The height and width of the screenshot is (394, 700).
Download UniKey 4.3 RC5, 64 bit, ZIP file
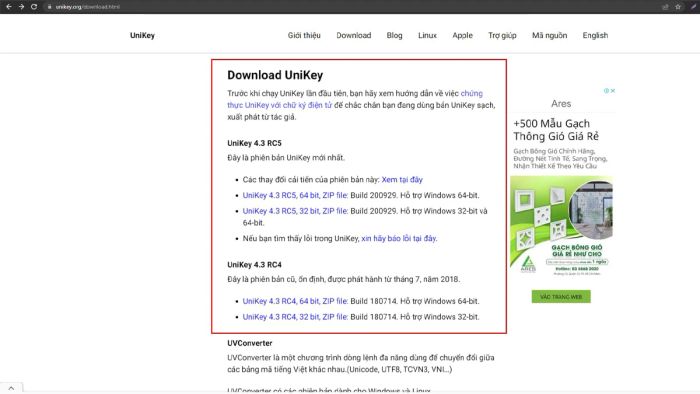point(295,195)
